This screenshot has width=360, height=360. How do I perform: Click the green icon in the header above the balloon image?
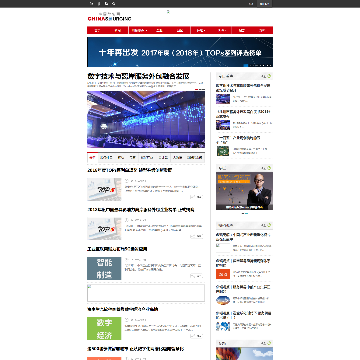[269, 343]
